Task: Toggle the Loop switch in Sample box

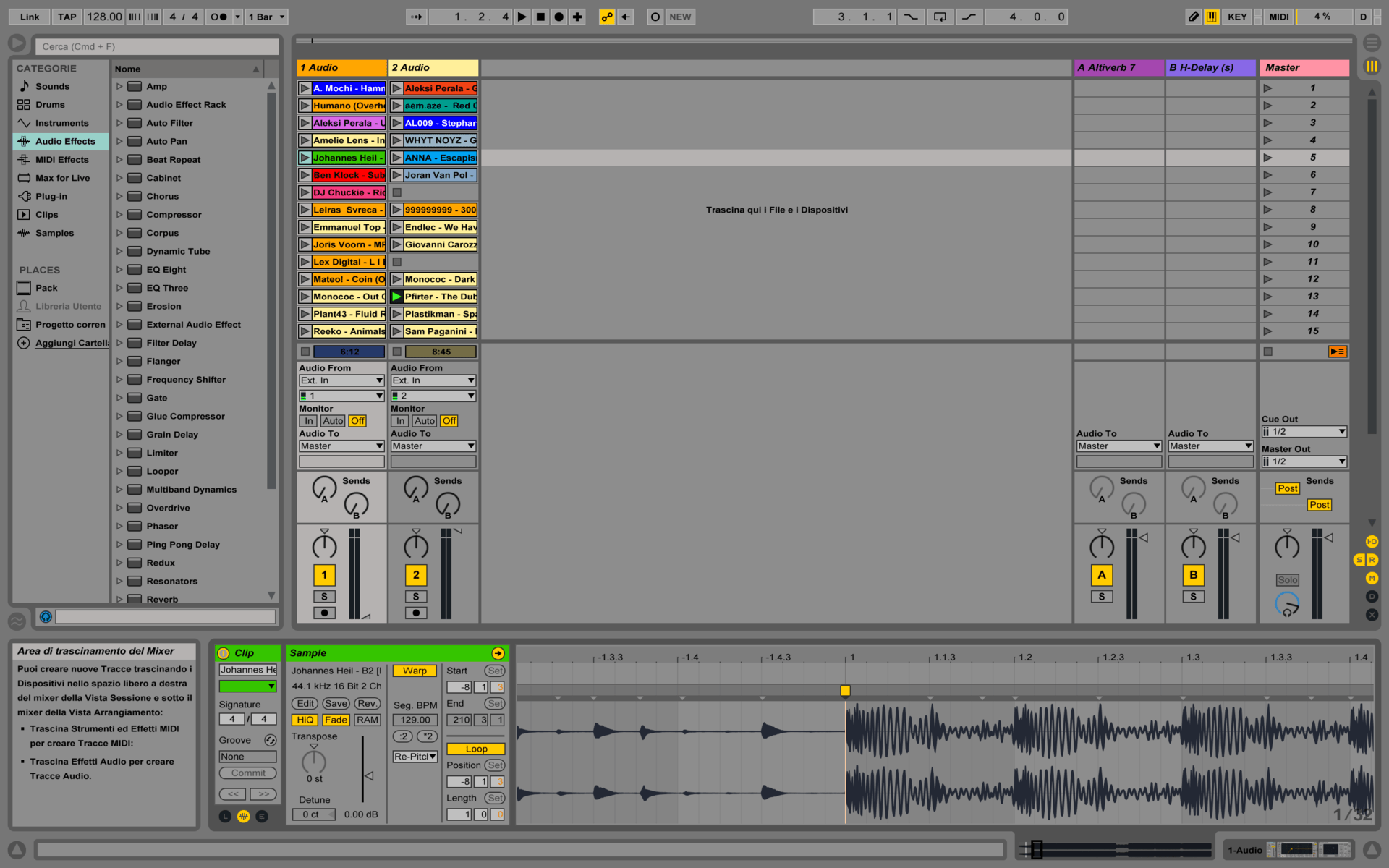Action: click(476, 749)
